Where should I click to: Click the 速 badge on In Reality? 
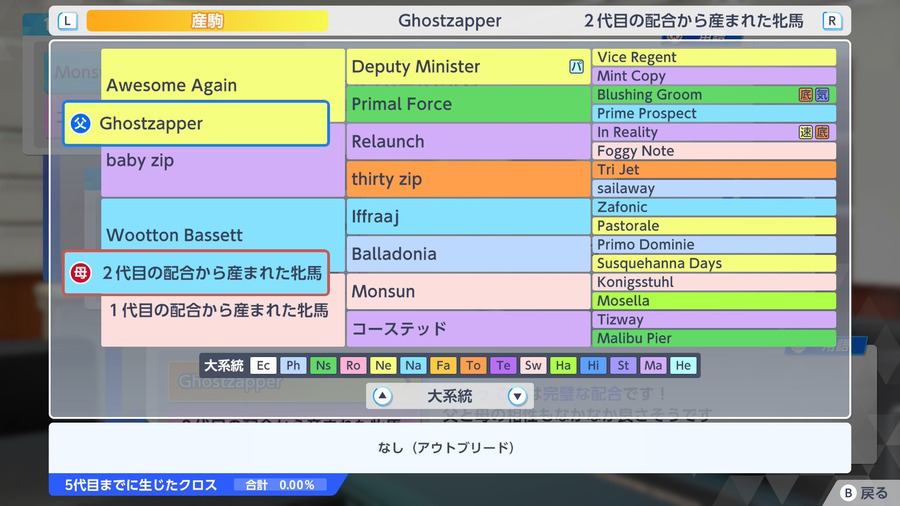806,132
